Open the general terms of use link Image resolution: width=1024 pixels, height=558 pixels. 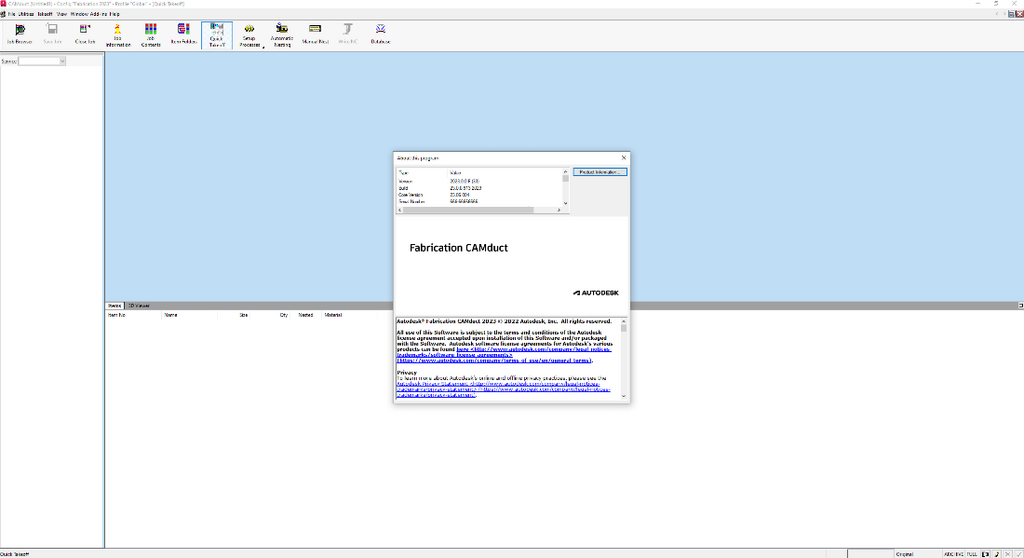pos(494,360)
